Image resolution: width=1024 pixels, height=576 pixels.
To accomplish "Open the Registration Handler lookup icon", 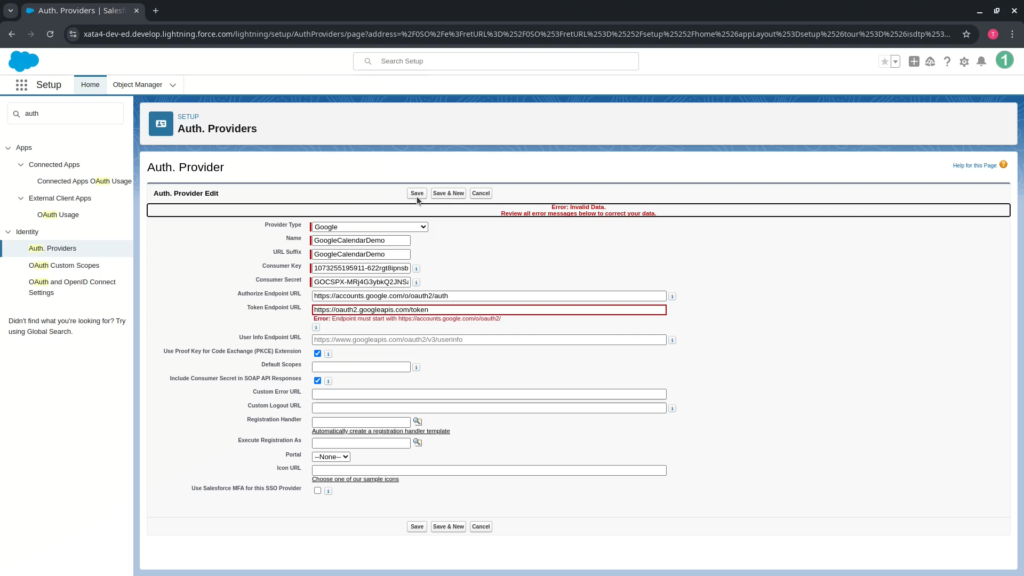I will pyautogui.click(x=417, y=422).
